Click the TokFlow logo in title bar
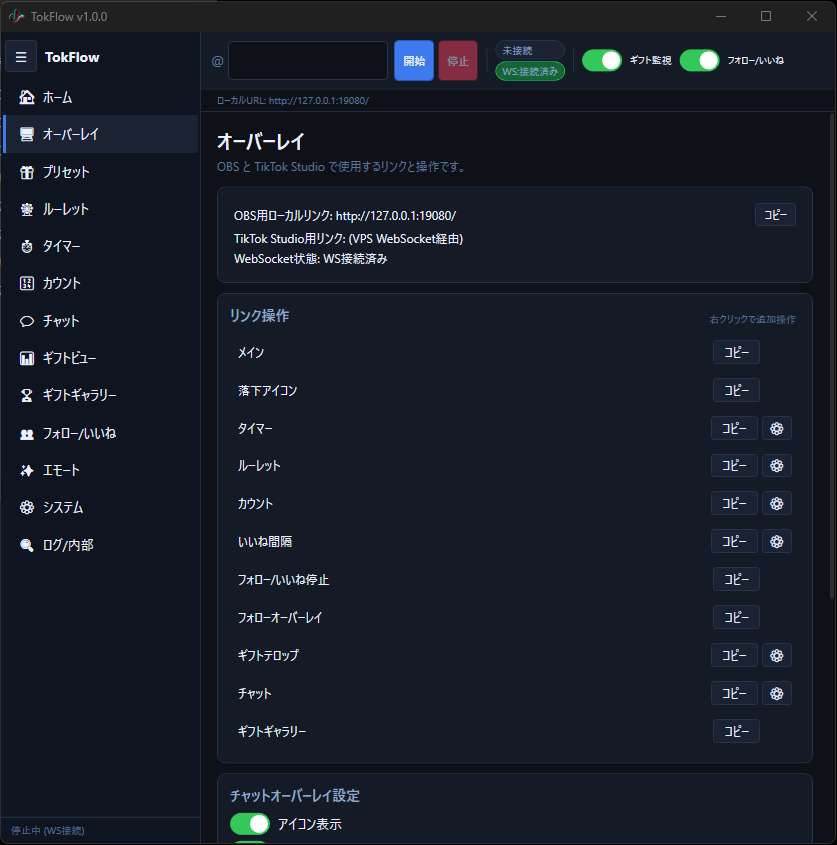837x845 pixels. click(x=16, y=16)
